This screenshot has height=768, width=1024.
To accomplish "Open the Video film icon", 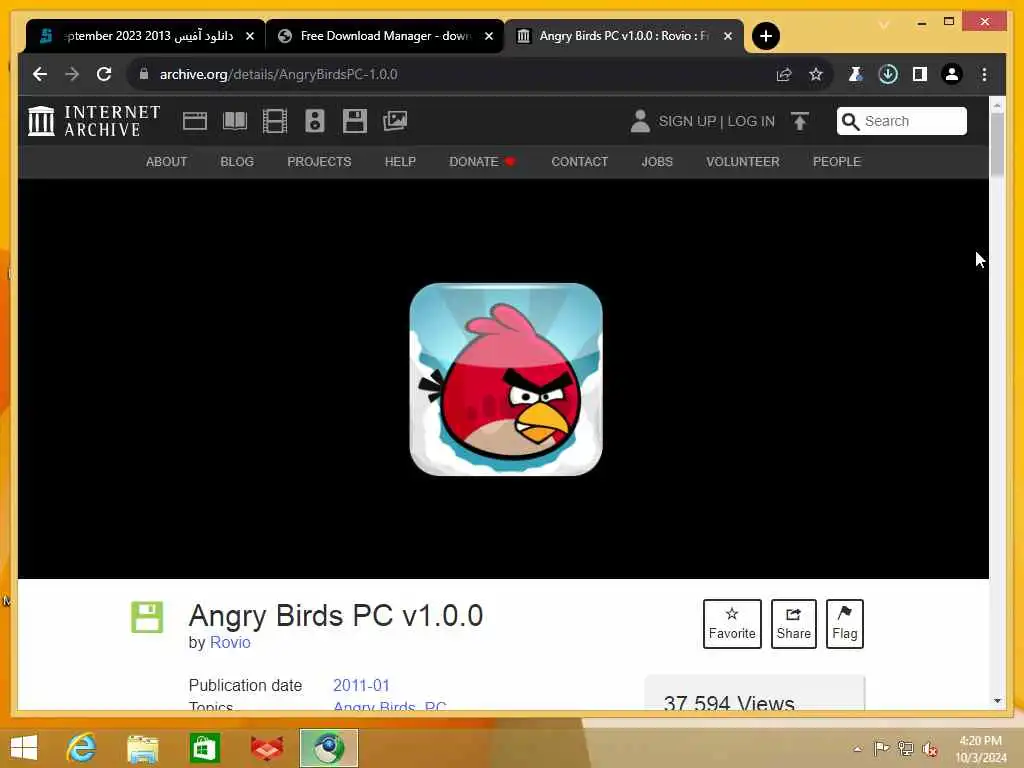I will coord(274,121).
